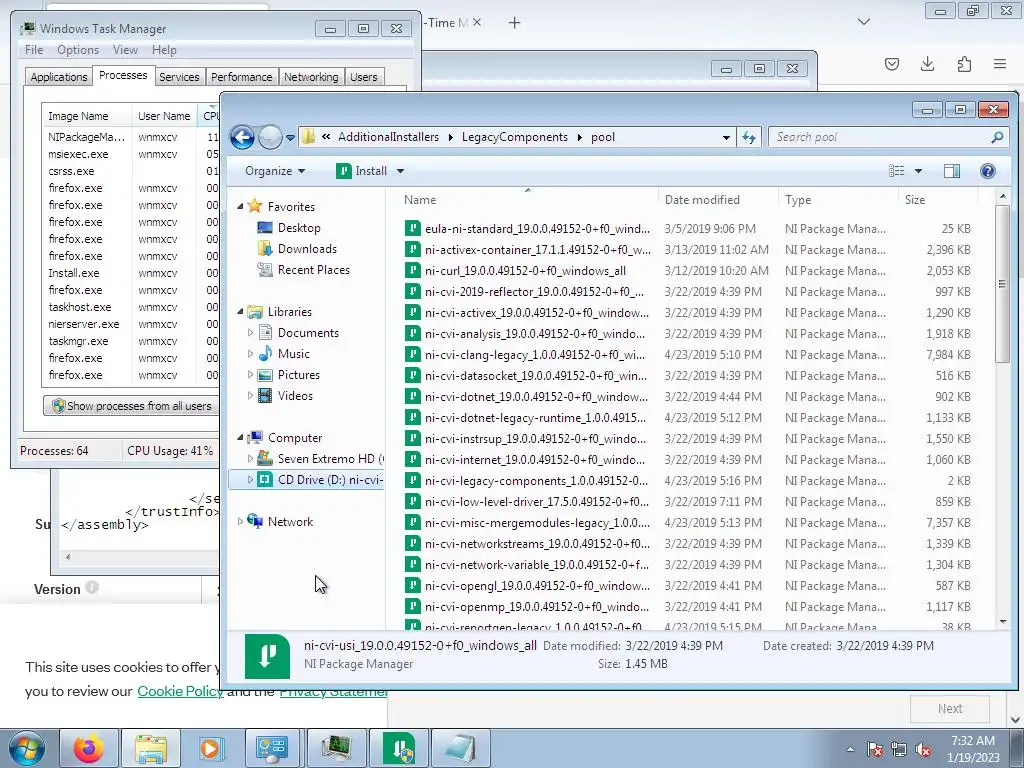This screenshot has width=1024, height=768.
Task: Open the Organize dropdown
Action: (275, 171)
